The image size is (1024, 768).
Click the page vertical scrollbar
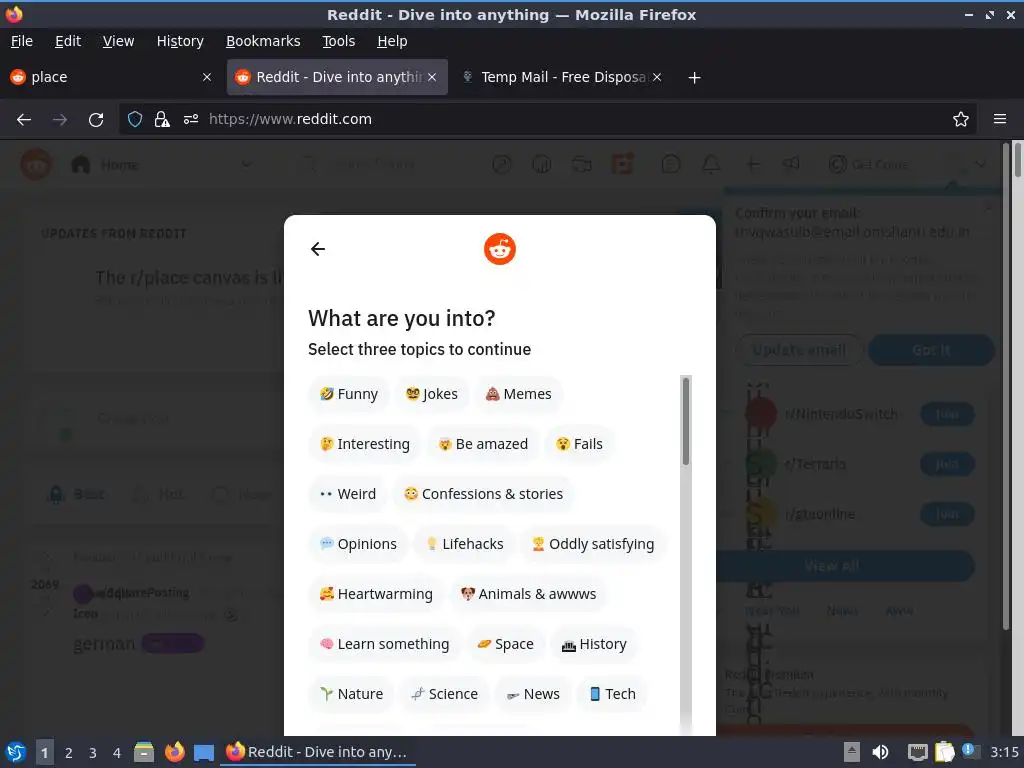(x=1017, y=160)
